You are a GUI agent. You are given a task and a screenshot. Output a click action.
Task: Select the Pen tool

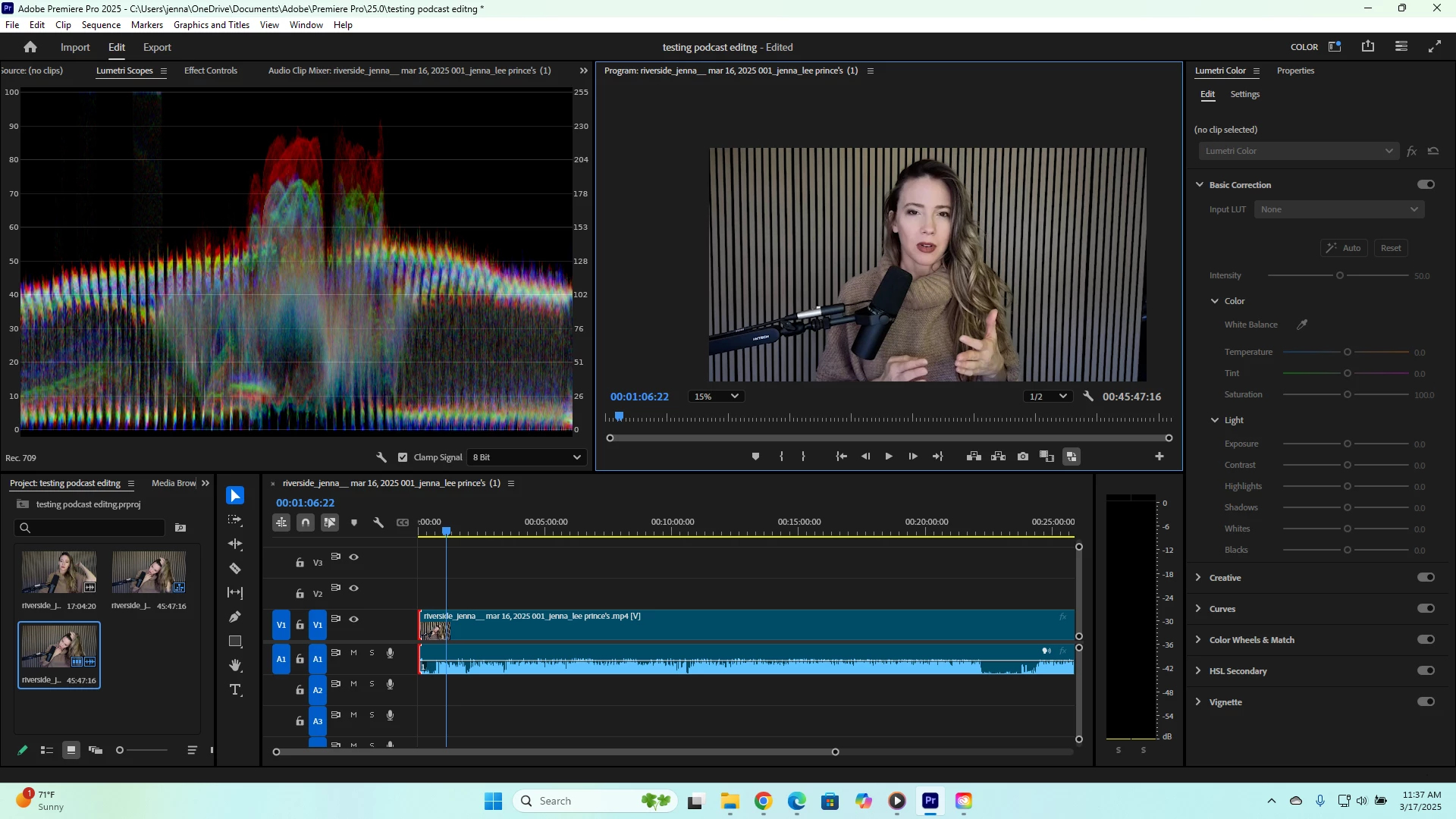tap(235, 617)
